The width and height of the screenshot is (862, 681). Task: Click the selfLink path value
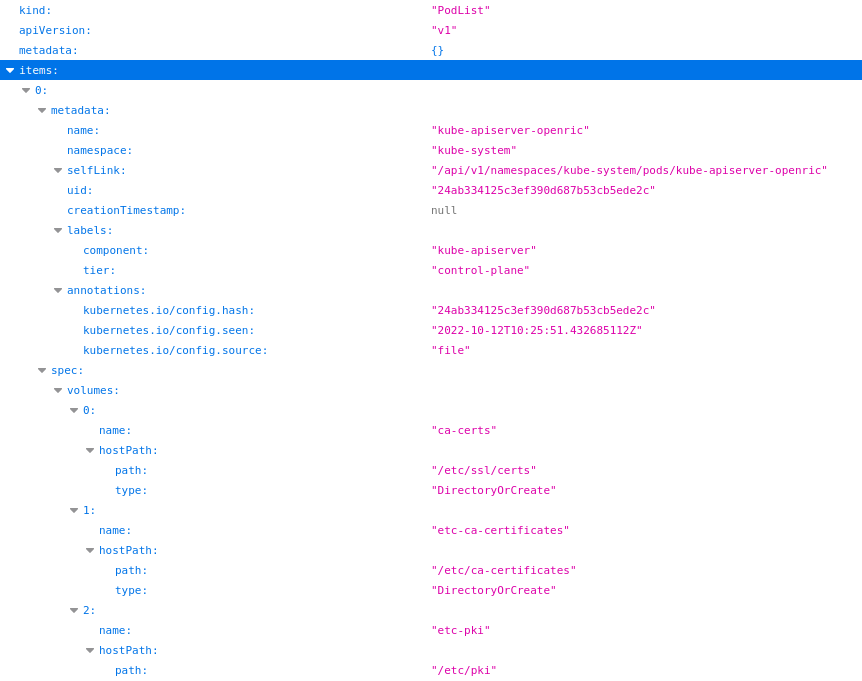629,170
